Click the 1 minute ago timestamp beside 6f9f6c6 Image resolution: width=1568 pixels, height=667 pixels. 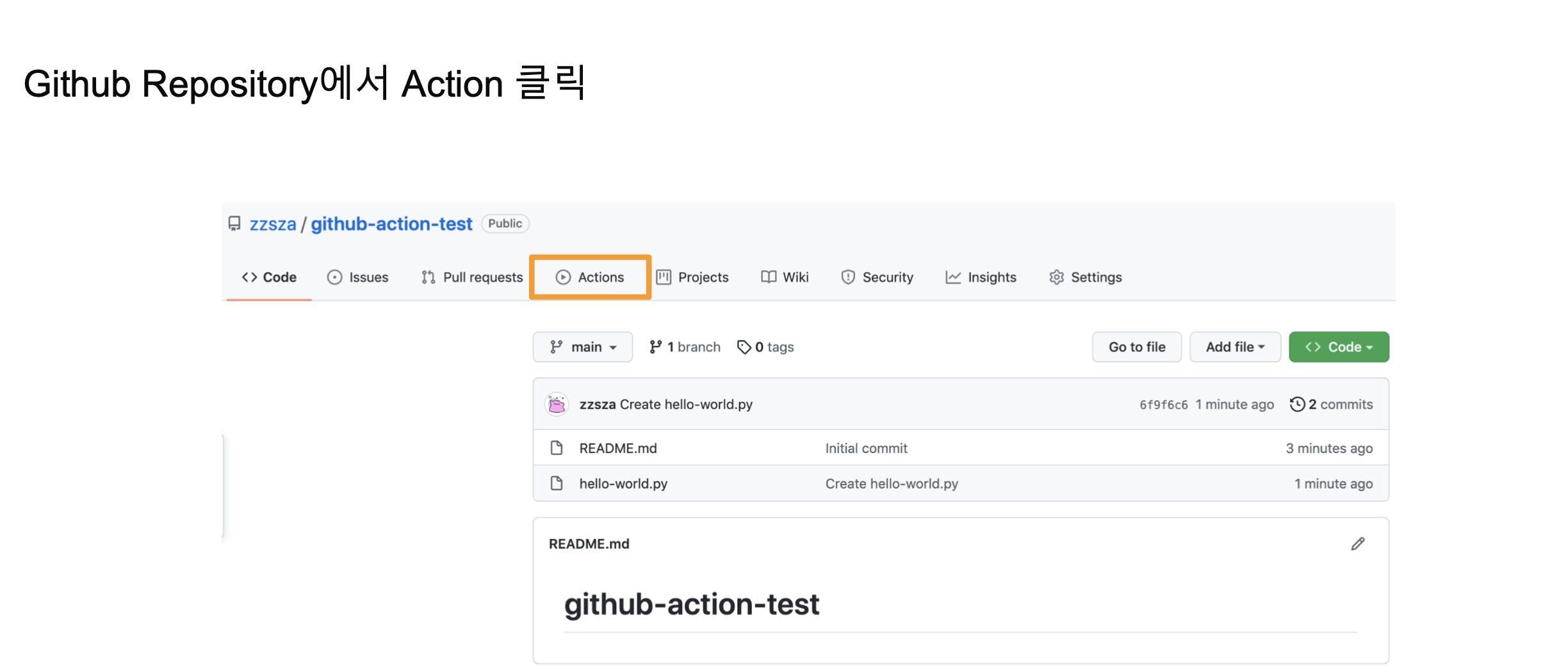pos(1234,405)
